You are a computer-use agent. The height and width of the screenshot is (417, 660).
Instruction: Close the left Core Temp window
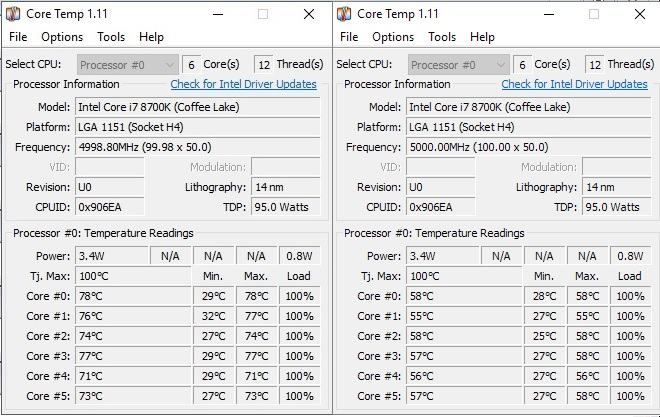click(309, 14)
